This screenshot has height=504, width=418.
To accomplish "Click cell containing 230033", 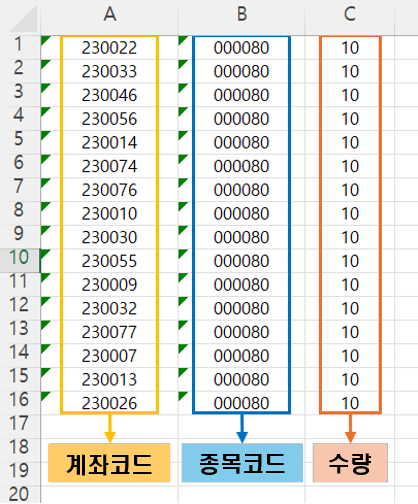I will tap(109, 71).
